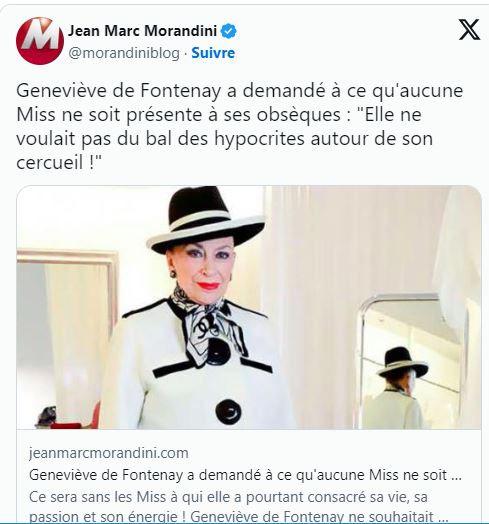The height and width of the screenshot is (524, 489).
Task: Click the woman's black and white hat
Action: pos(206,219)
